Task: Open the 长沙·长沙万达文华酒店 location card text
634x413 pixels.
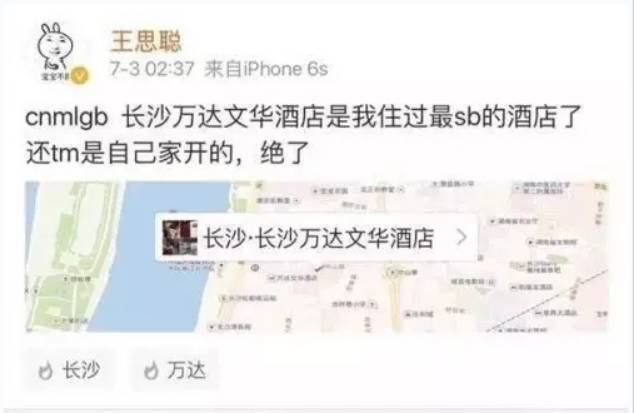Action: click(x=318, y=237)
